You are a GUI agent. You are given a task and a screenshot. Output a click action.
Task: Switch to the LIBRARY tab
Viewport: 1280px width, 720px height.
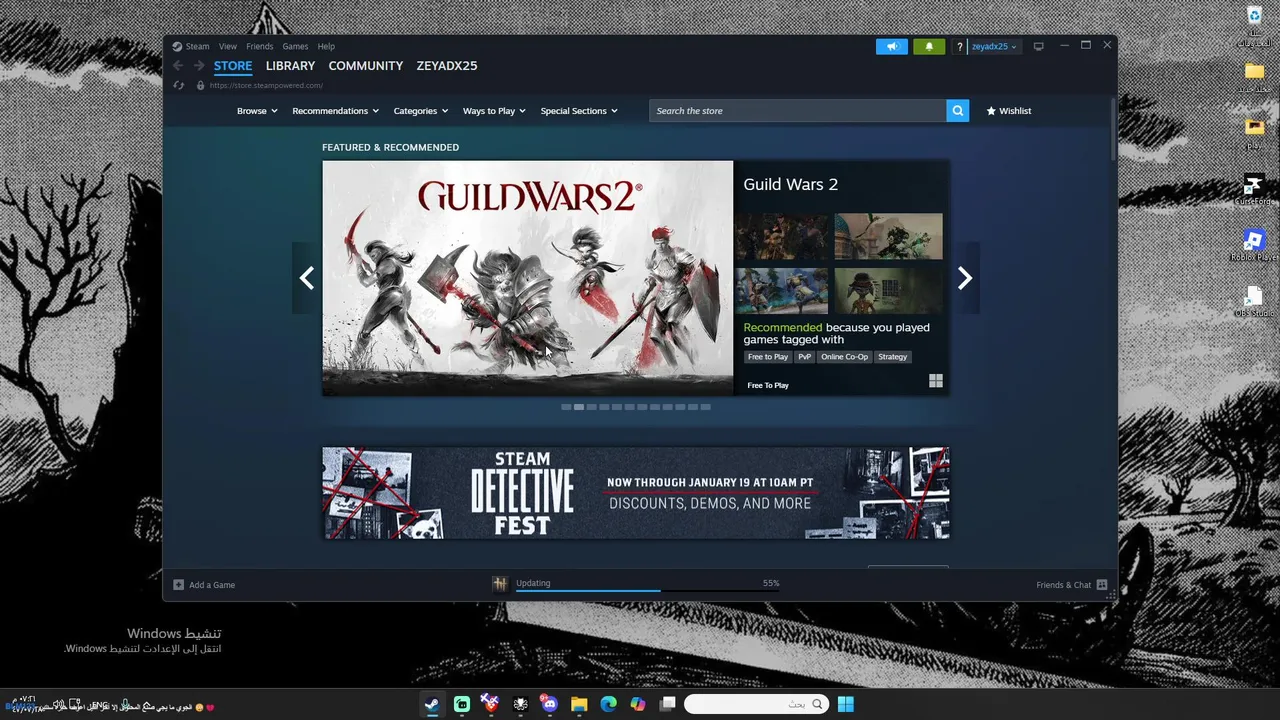coord(290,66)
